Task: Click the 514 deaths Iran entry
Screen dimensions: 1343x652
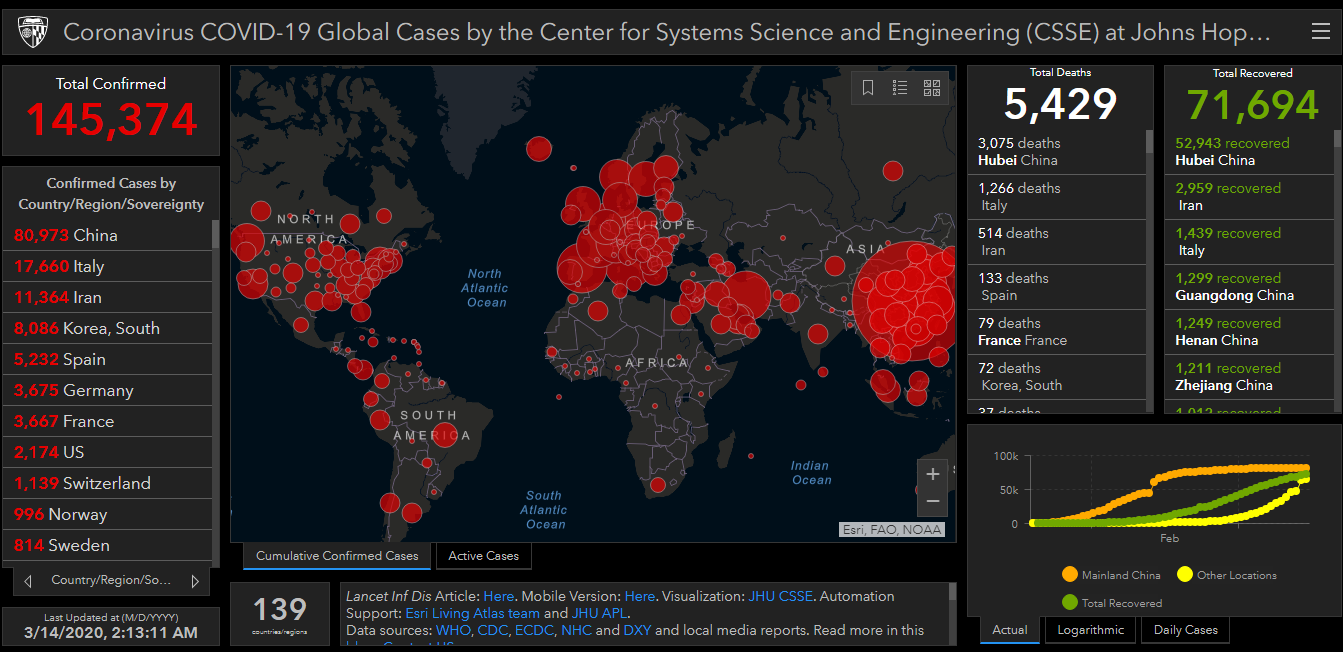Action: (x=1056, y=242)
